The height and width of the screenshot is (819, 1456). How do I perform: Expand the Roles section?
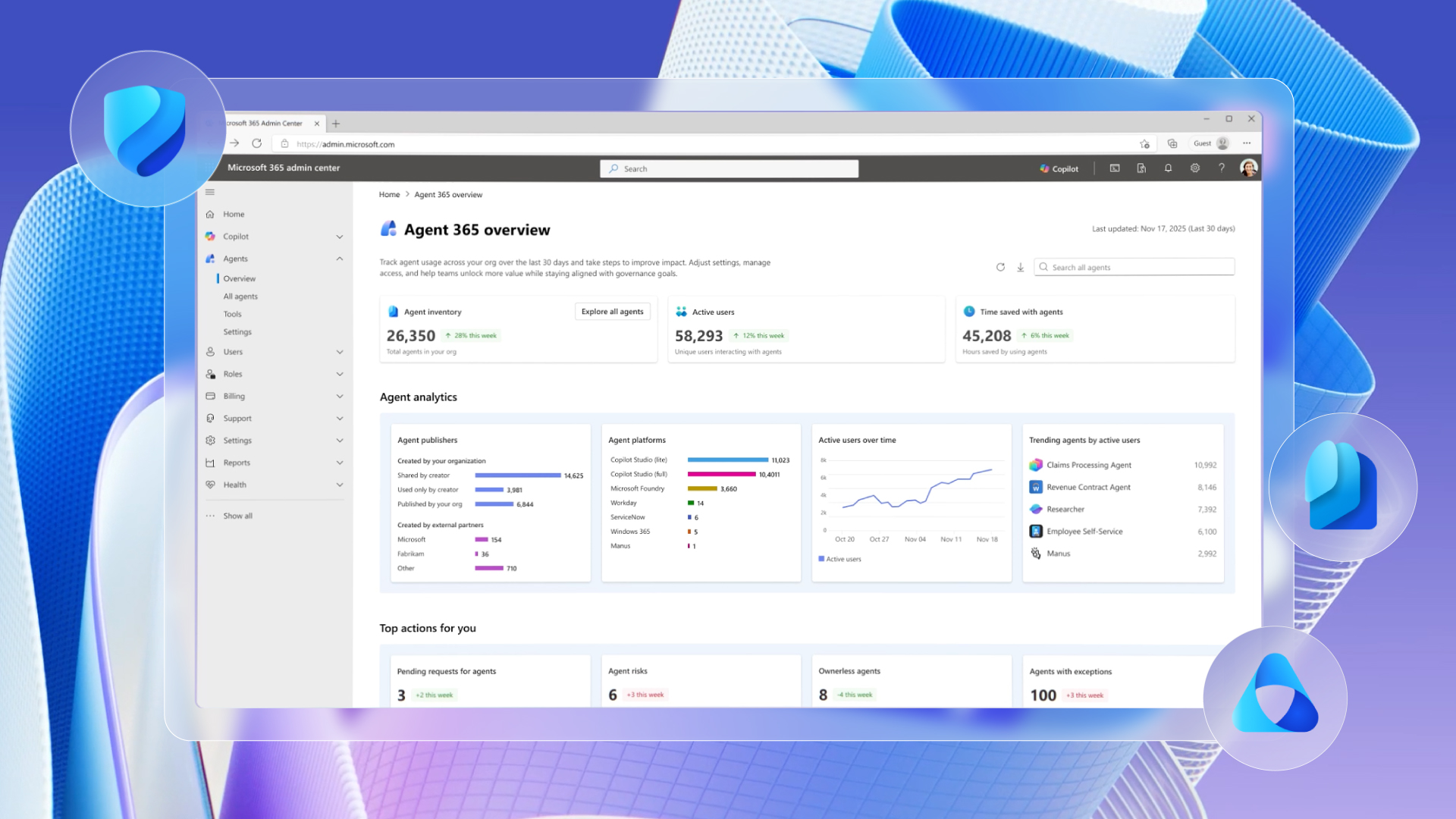point(339,374)
